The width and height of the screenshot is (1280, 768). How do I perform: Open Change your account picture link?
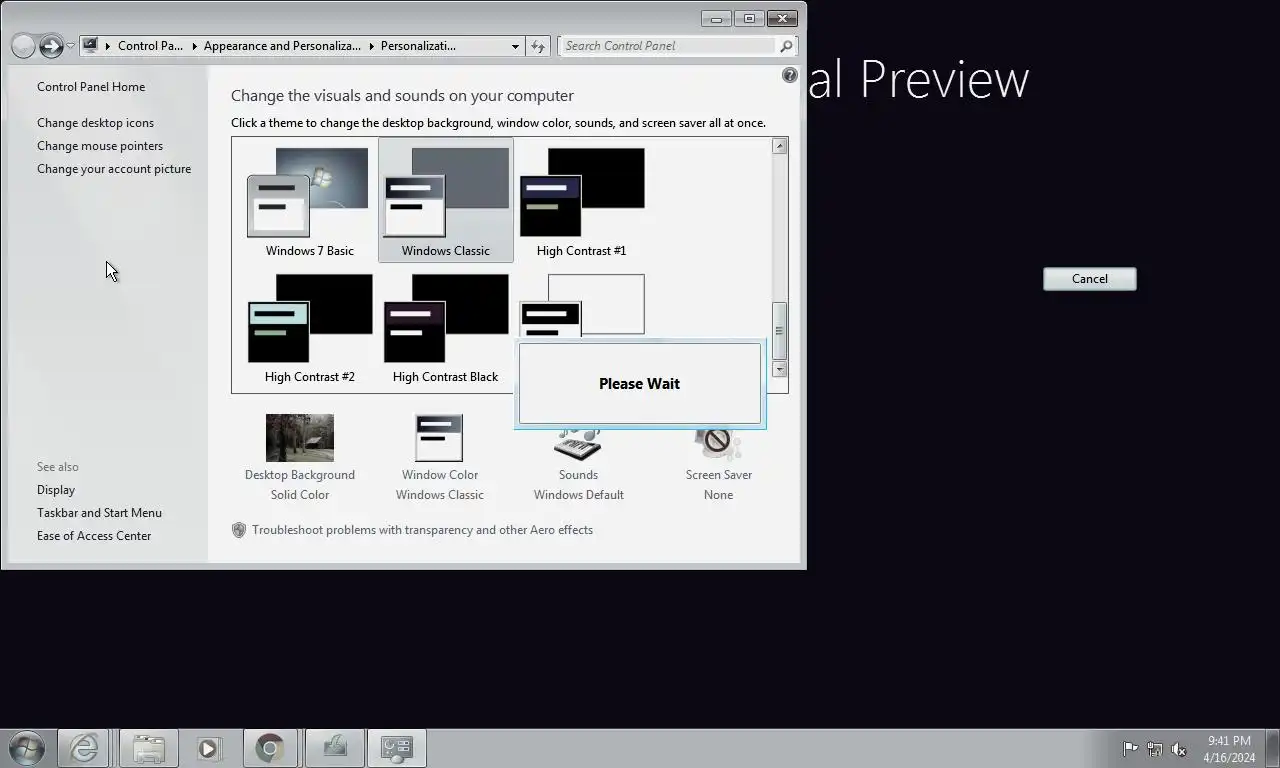tap(114, 169)
